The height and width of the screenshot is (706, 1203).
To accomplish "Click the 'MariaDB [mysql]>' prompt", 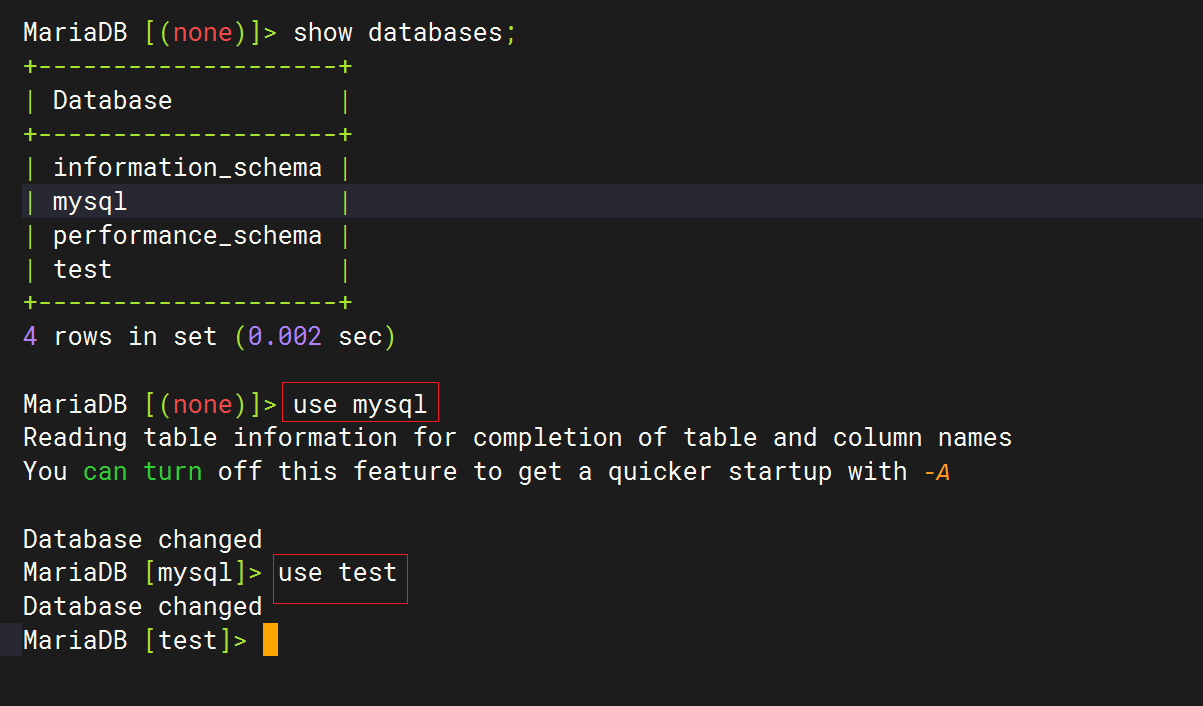I will [142, 573].
